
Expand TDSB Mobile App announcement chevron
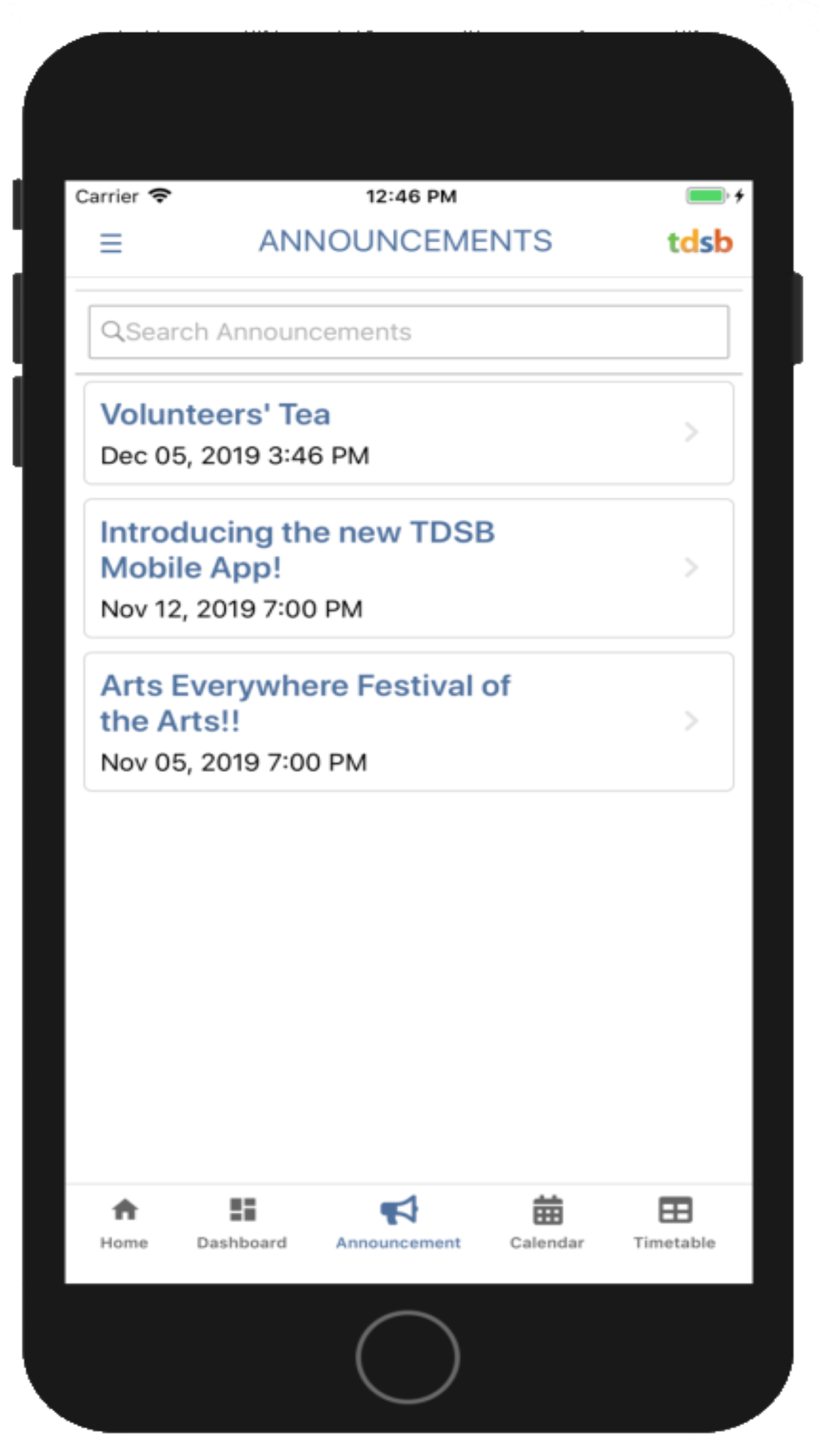(x=691, y=567)
